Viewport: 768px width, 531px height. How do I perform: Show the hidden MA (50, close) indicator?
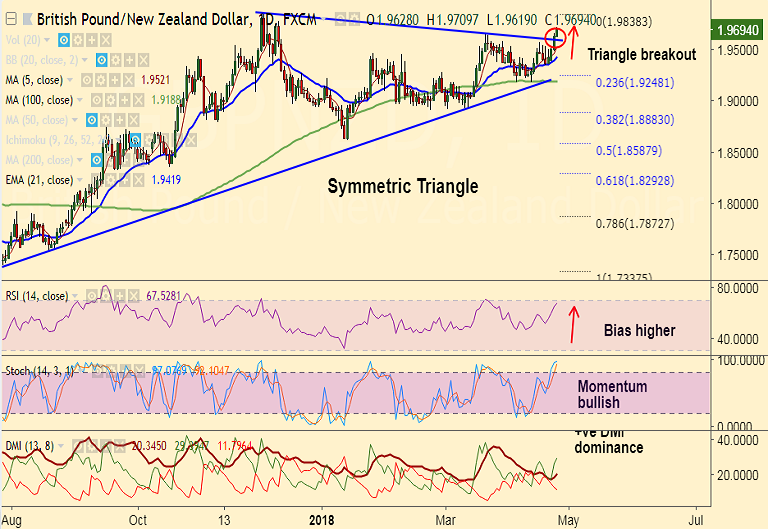92,120
